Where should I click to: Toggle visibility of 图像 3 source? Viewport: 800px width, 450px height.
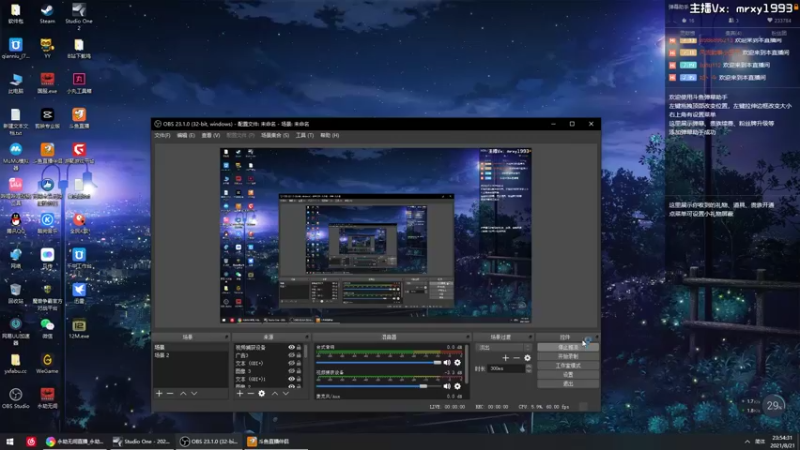click(x=291, y=371)
